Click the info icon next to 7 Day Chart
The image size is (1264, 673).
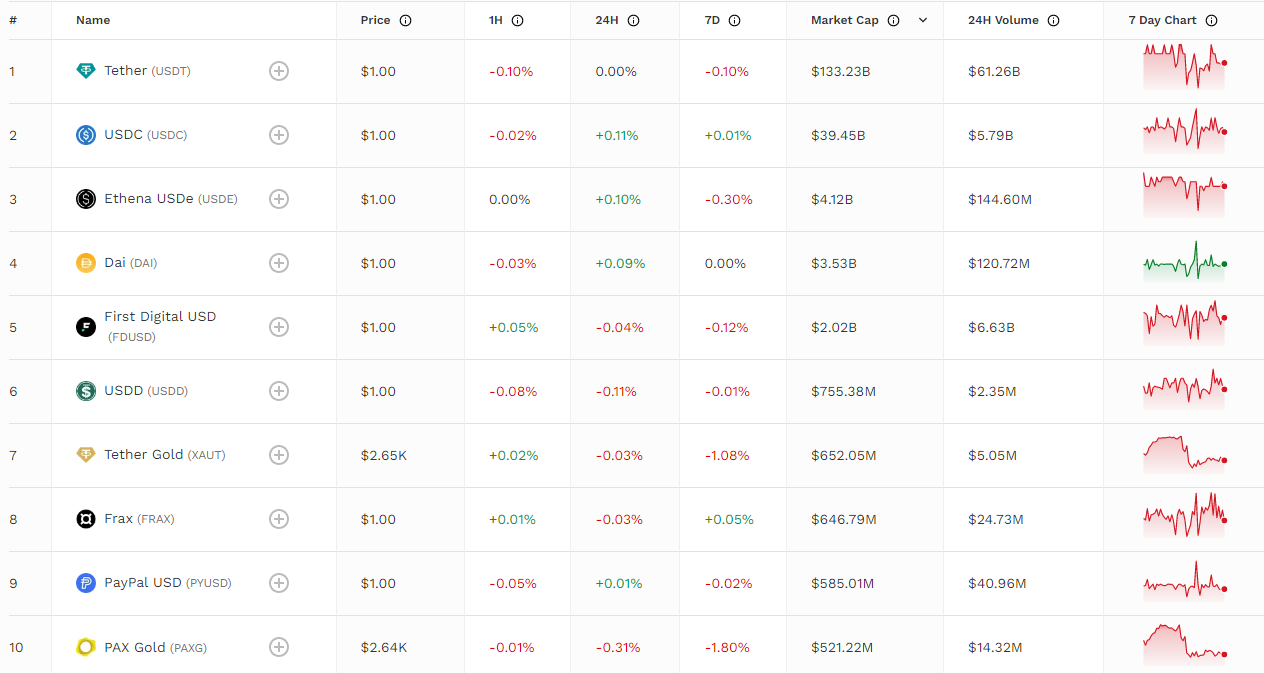1211,21
